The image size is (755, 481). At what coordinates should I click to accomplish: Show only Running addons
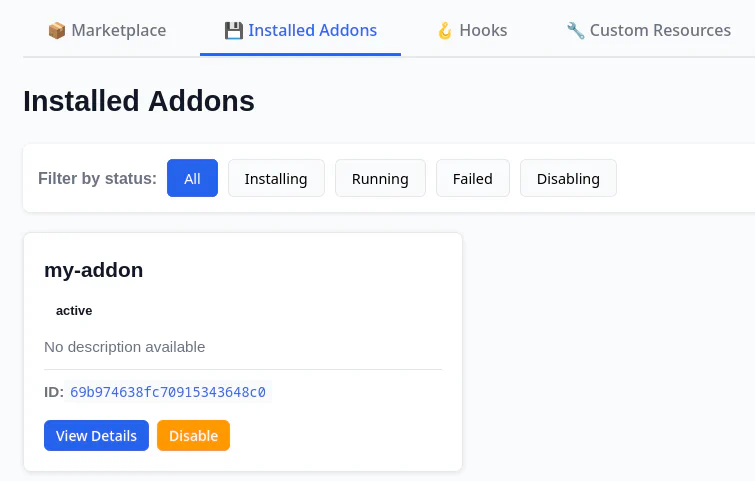380,178
